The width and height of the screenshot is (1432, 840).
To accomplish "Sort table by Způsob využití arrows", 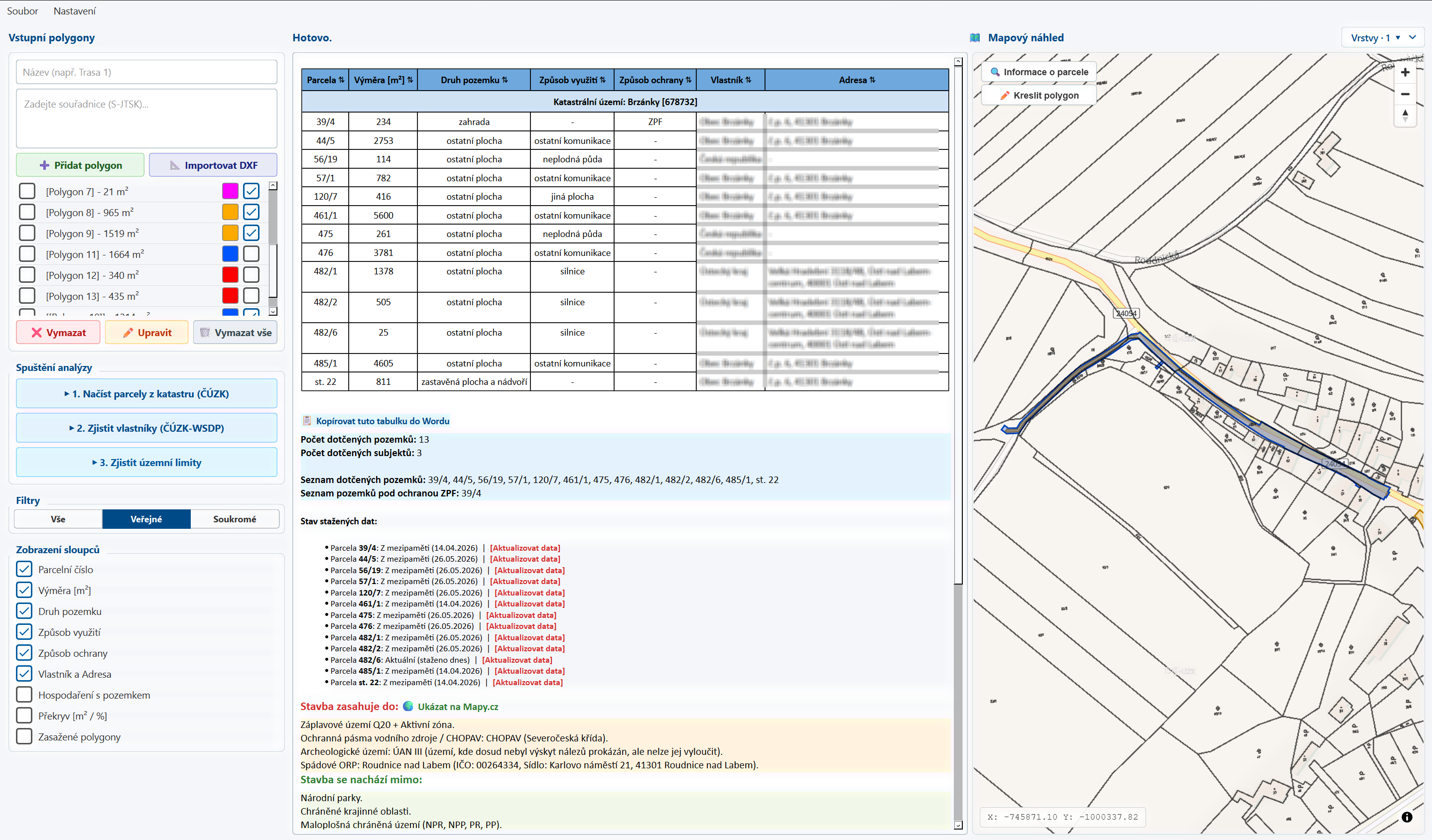I will [x=603, y=80].
